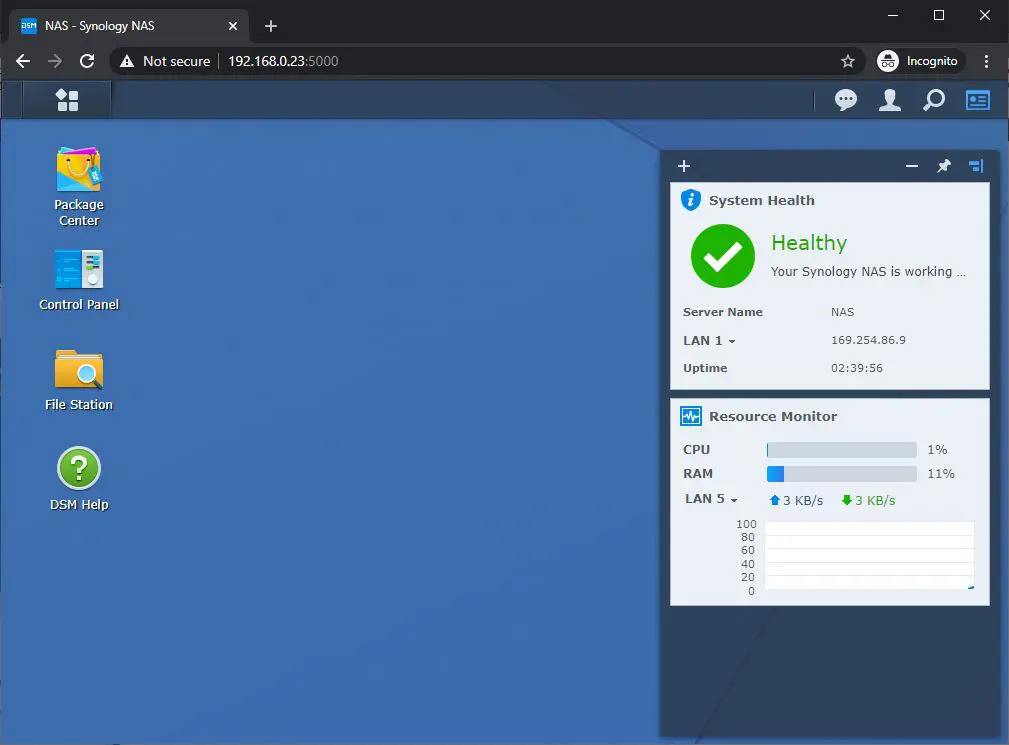Expand the LAN 5 dropdown
This screenshot has height=745, width=1009.
pyautogui.click(x=711, y=499)
